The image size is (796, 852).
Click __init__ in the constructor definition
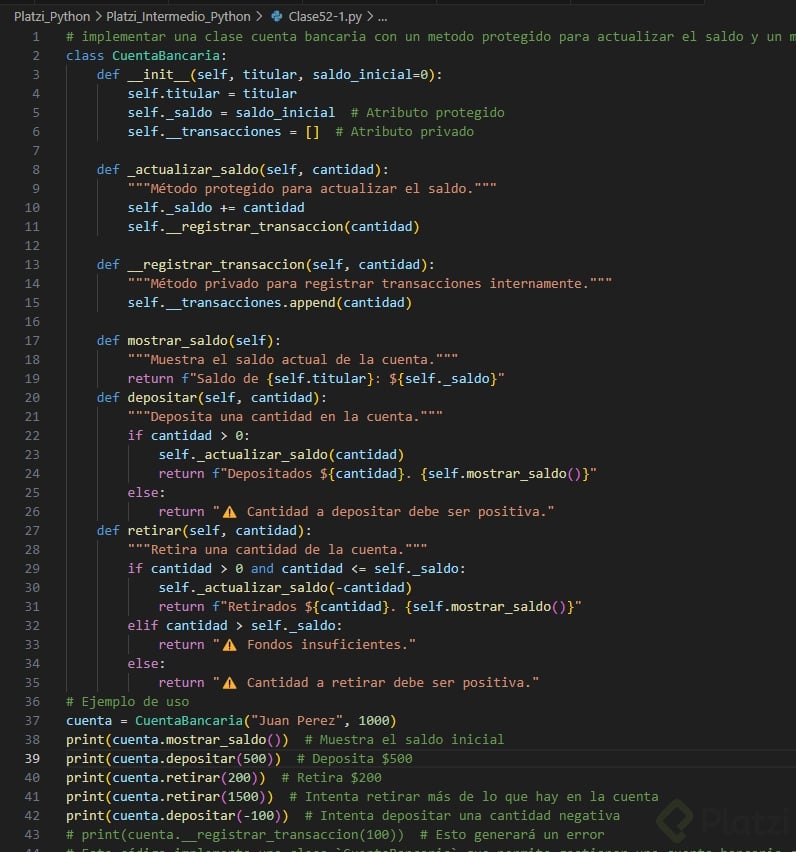[x=158, y=74]
